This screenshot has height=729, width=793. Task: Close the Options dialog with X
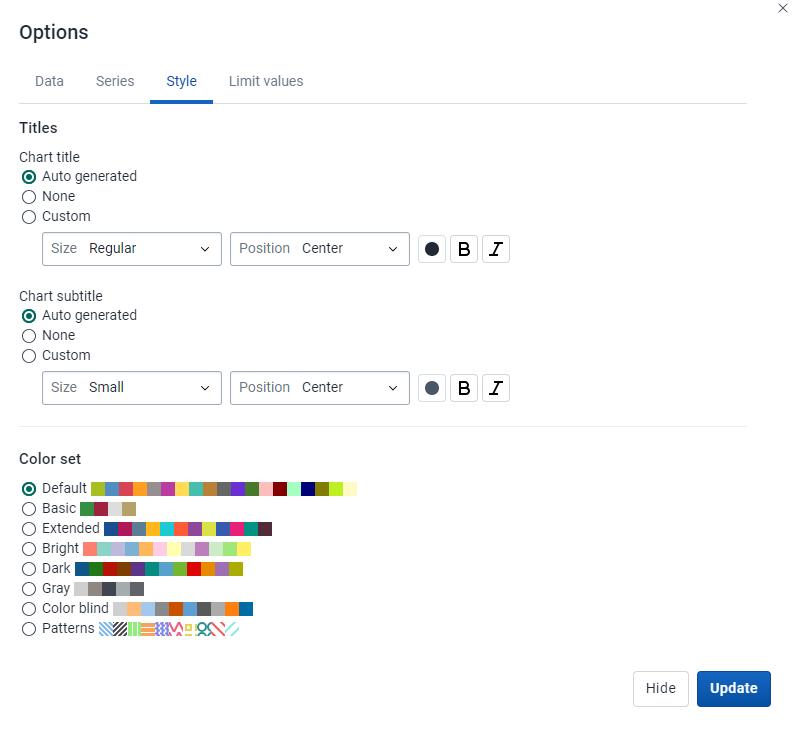(x=782, y=8)
